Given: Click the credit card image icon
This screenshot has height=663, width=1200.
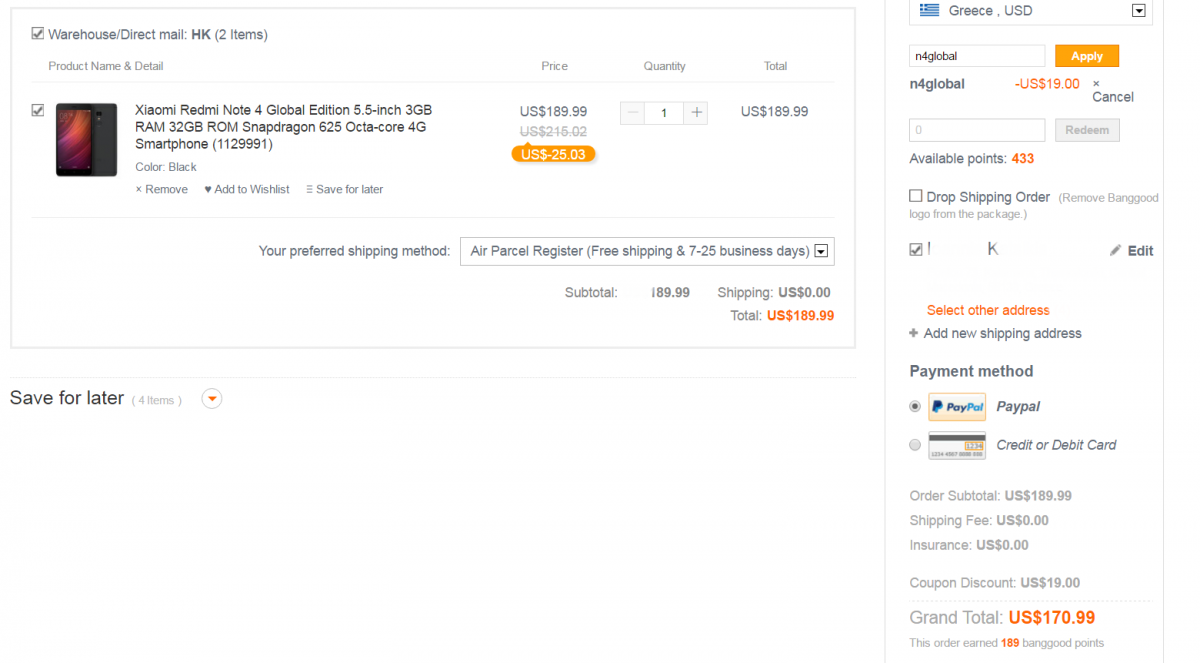Looking at the screenshot, I should point(957,445).
